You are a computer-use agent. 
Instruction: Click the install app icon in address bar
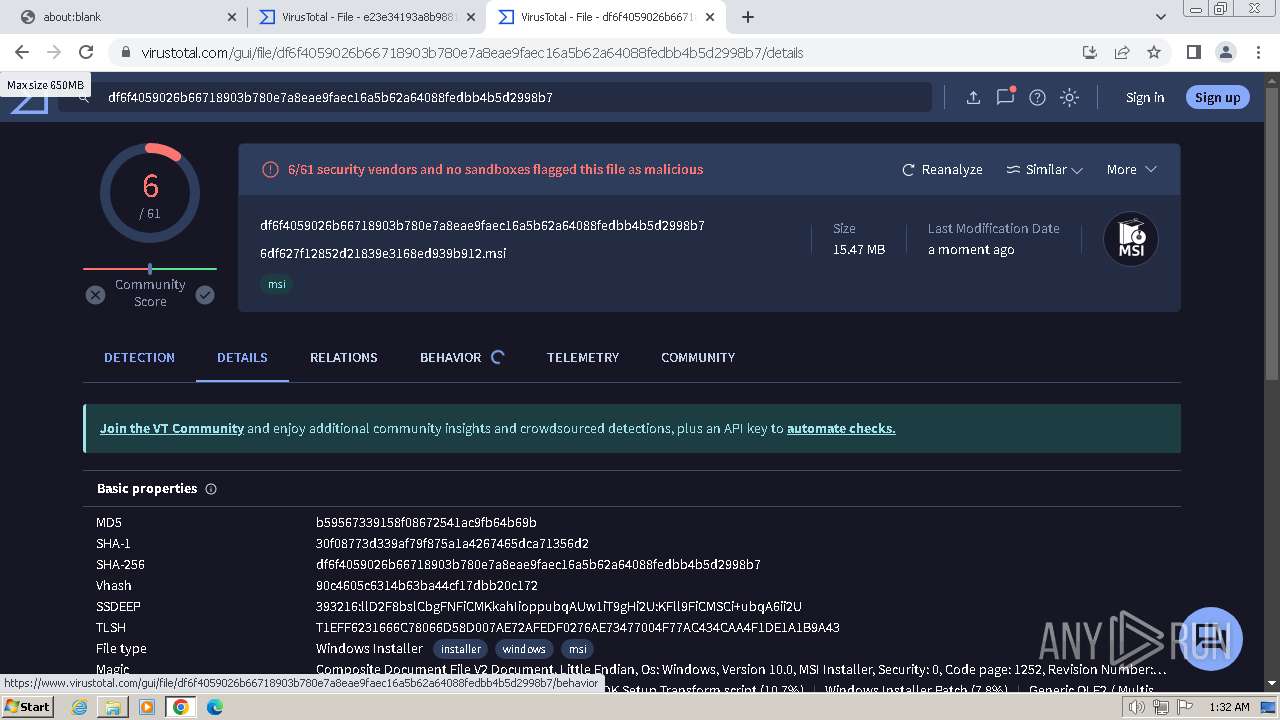pyautogui.click(x=1090, y=52)
